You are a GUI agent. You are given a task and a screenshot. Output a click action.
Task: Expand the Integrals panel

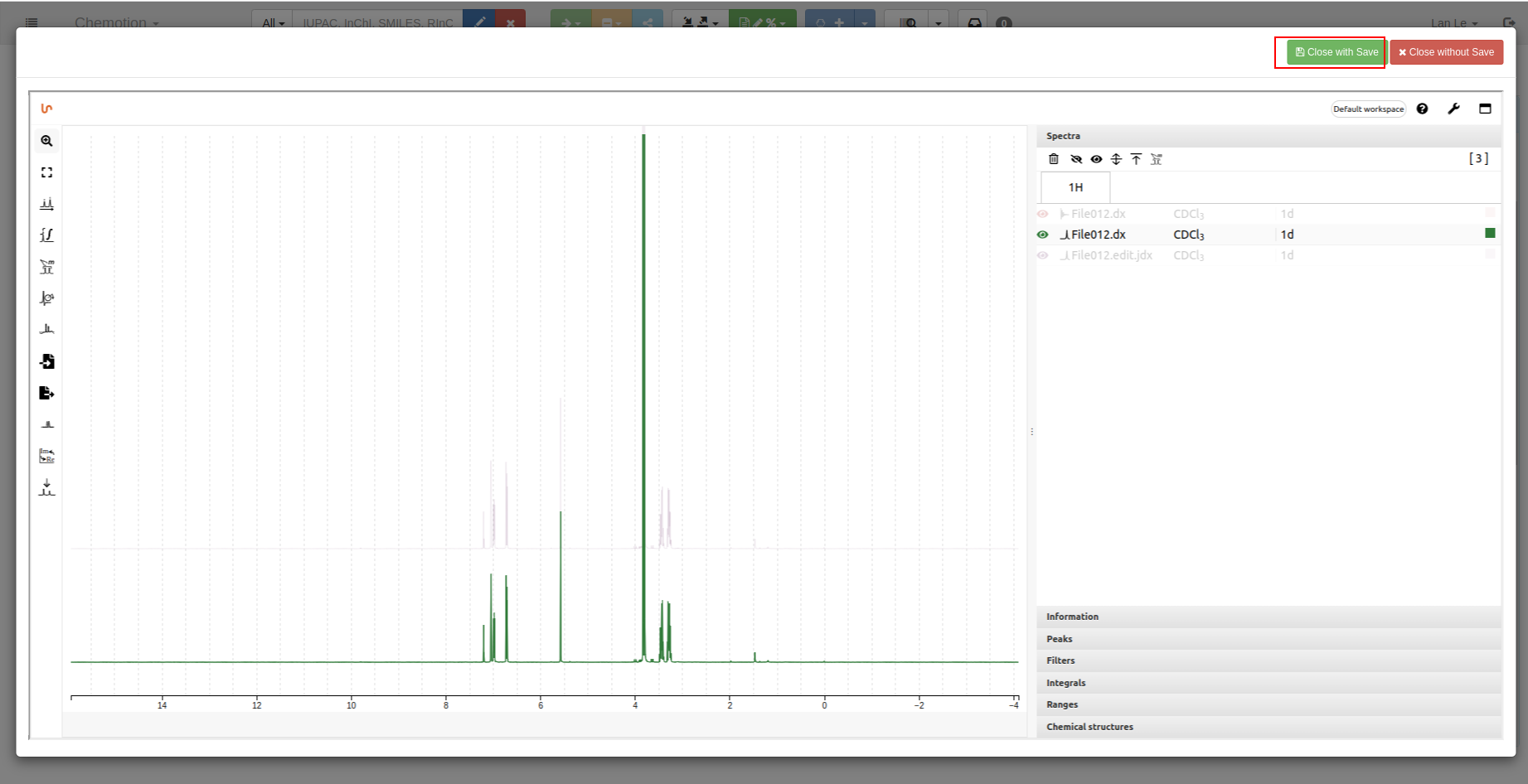(x=1066, y=683)
